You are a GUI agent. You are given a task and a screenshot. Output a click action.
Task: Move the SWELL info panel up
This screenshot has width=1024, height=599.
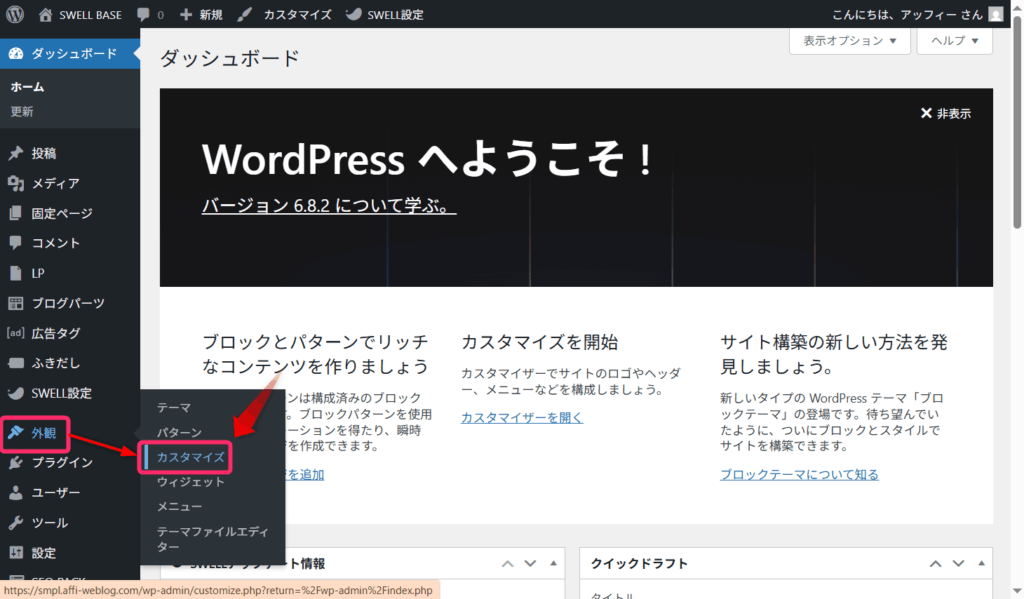pos(507,564)
